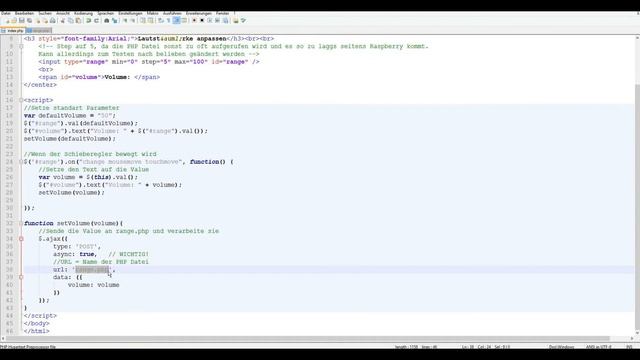640x360 pixels.
Task: Click the Close All toolbar icon
Action: (46, 20)
